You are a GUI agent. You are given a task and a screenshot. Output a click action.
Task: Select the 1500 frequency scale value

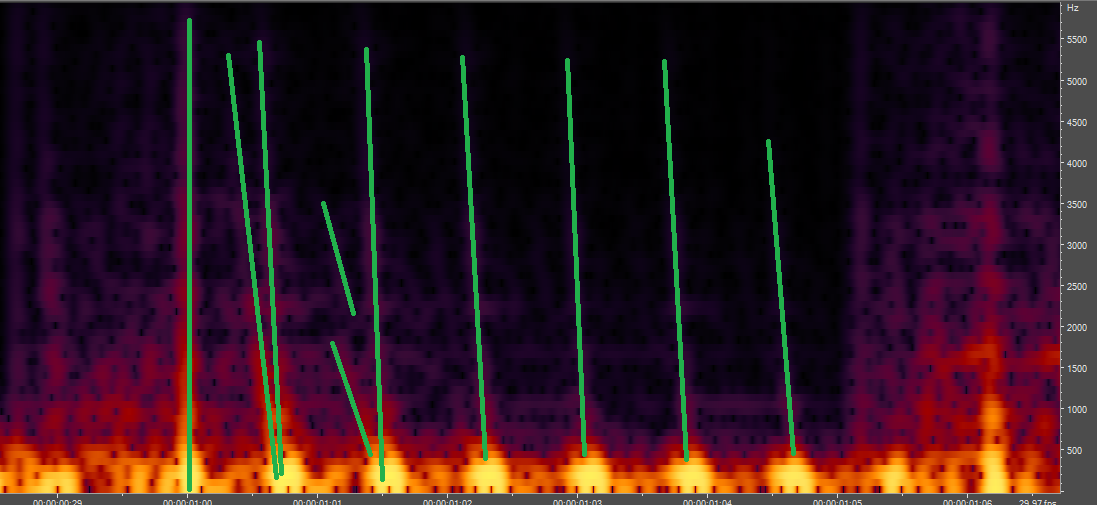tap(1076, 368)
